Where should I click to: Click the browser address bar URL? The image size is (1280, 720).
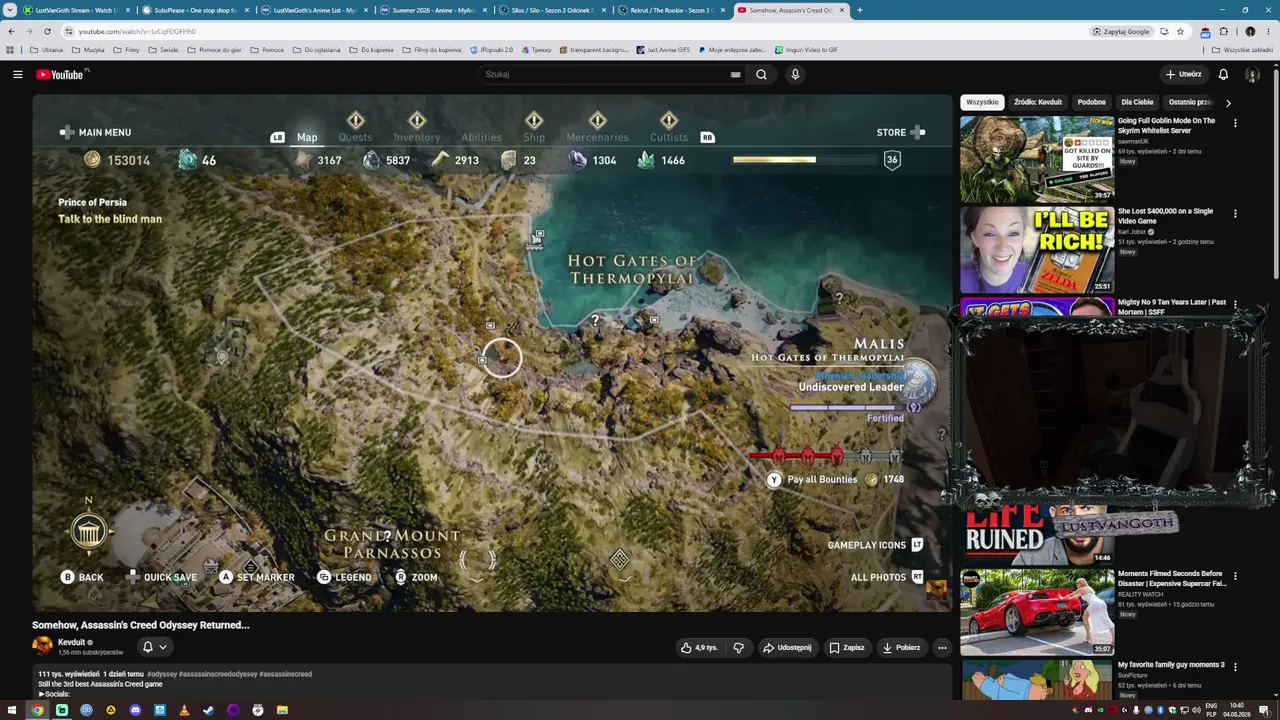pyautogui.click(x=137, y=31)
